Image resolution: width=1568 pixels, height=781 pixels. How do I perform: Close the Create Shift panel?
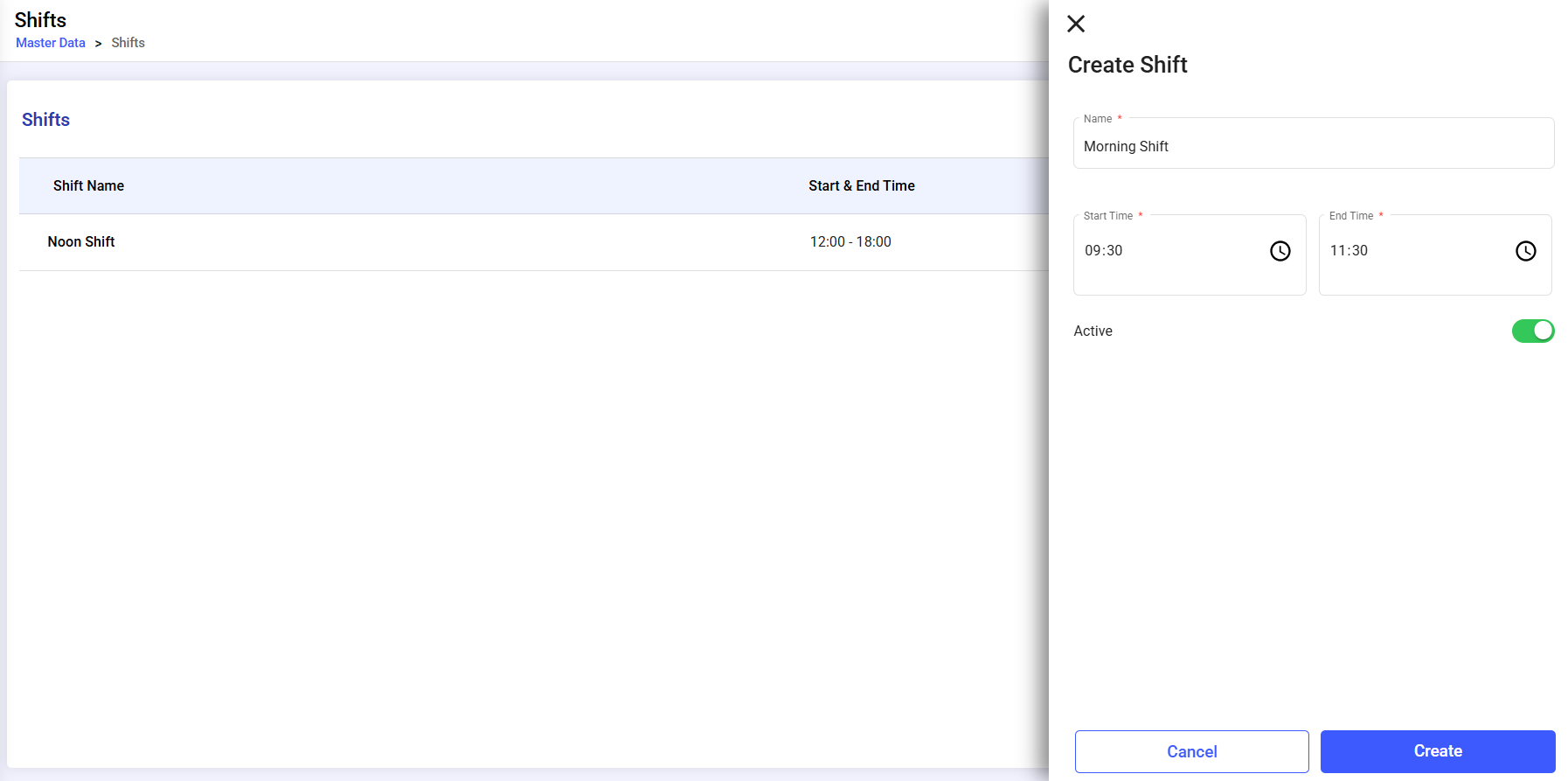pyautogui.click(x=1076, y=24)
